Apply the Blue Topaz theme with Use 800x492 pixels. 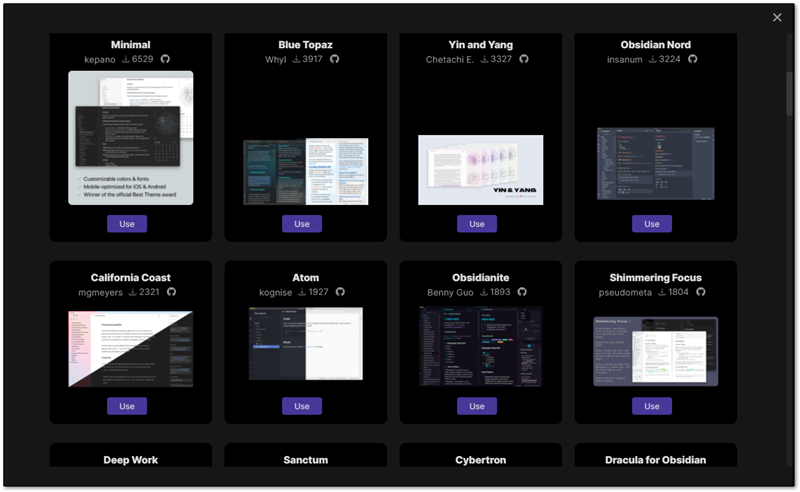[x=302, y=224]
